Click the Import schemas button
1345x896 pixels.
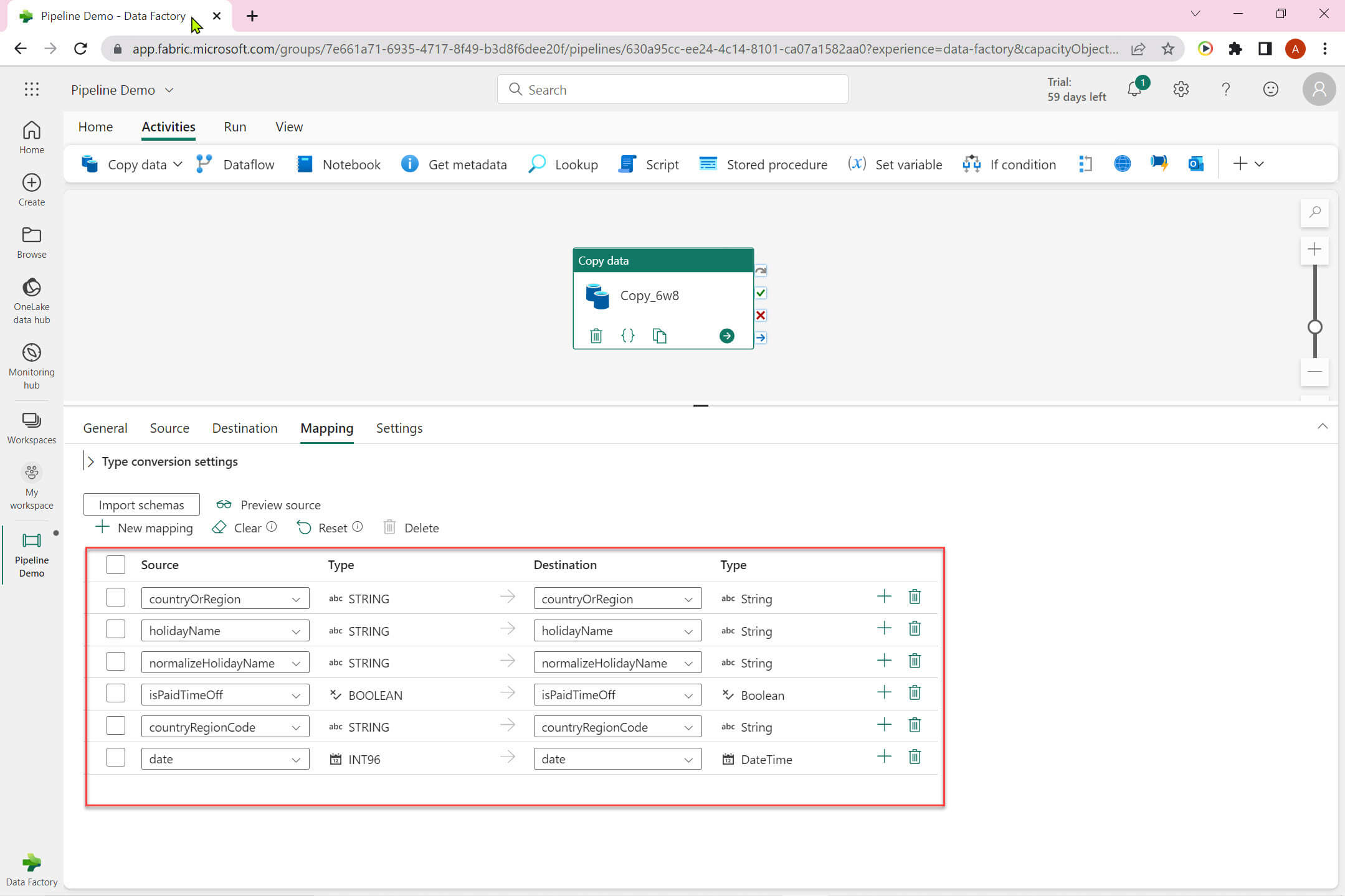click(x=141, y=504)
